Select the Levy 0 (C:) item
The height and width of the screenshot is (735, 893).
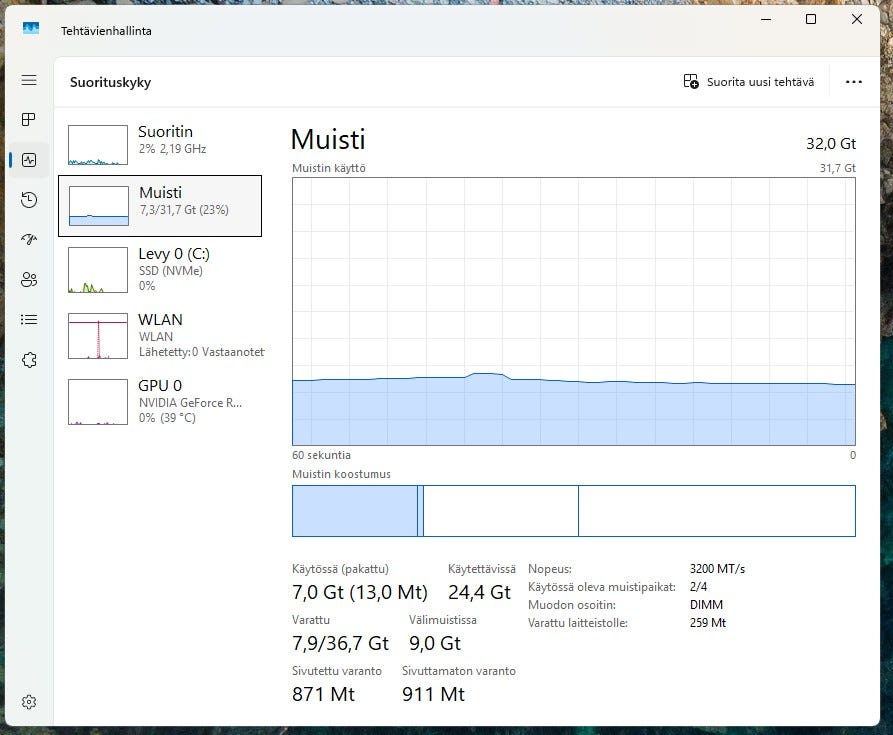pos(160,270)
